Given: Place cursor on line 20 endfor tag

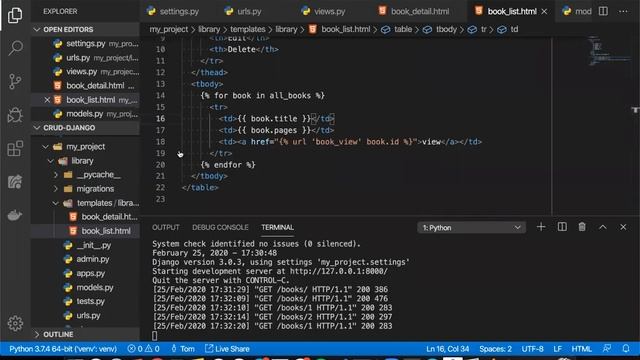Looking at the screenshot, I should point(228,164).
